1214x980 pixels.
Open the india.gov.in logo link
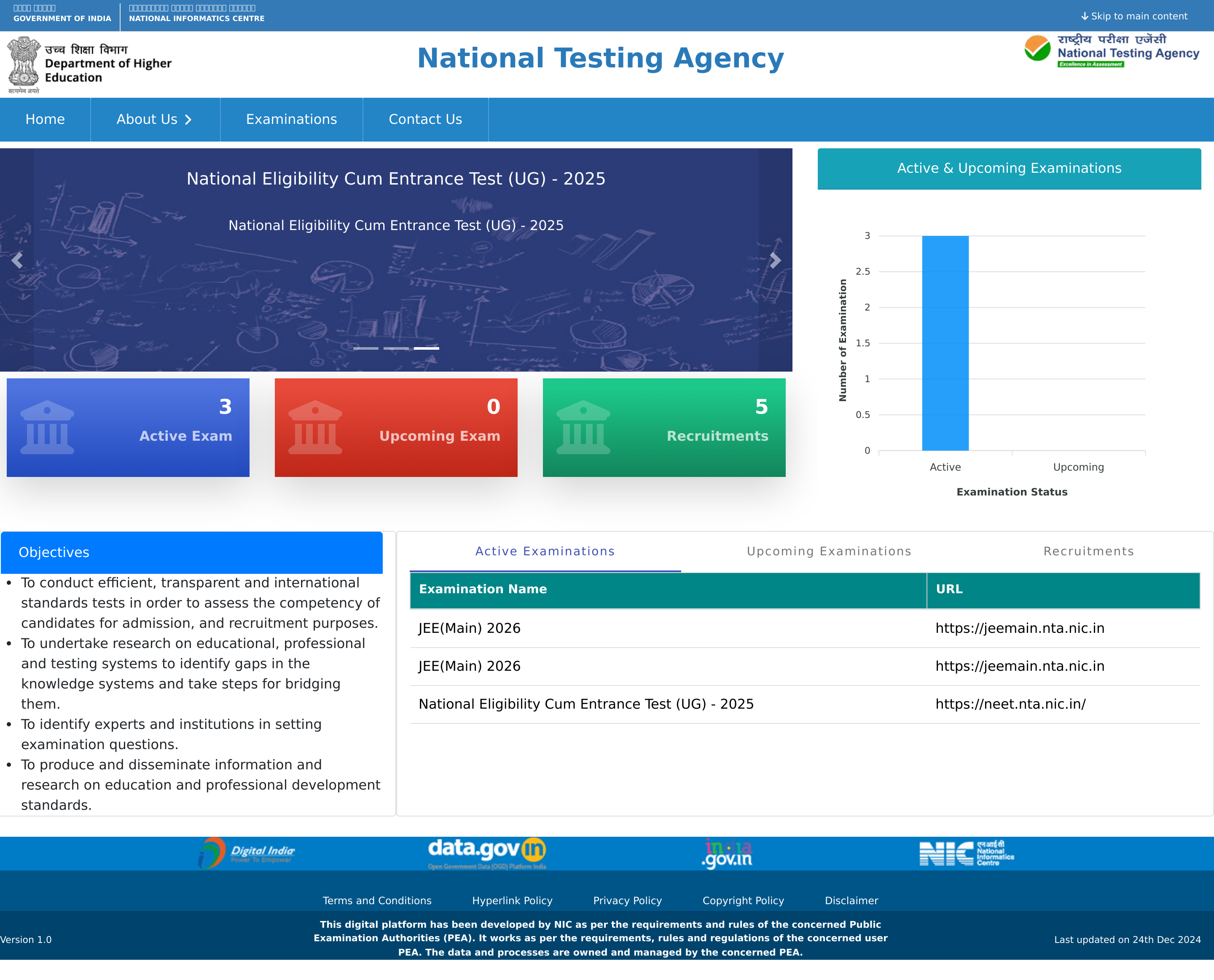pos(727,854)
